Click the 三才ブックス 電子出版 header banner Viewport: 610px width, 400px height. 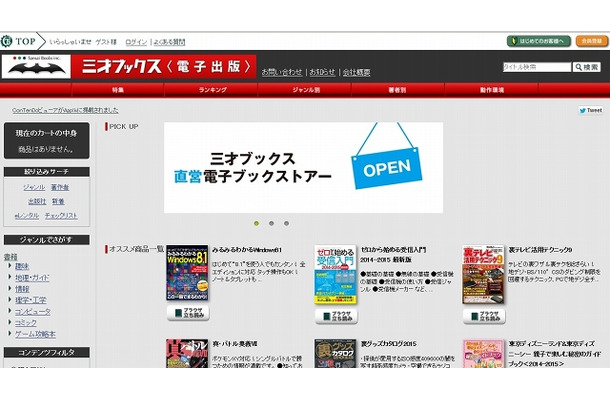pyautogui.click(x=164, y=67)
